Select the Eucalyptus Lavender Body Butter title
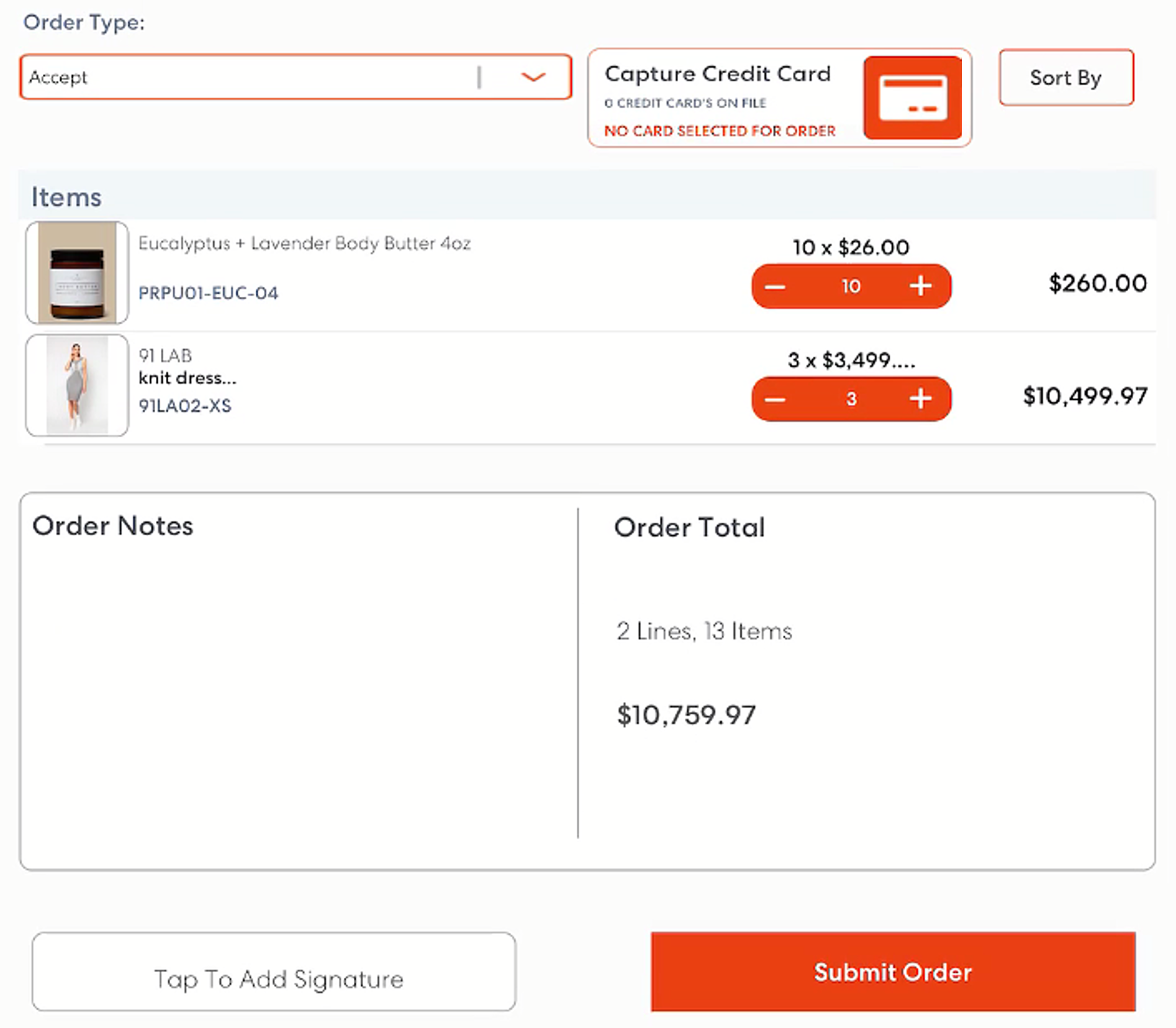1176x1028 pixels. coord(304,243)
